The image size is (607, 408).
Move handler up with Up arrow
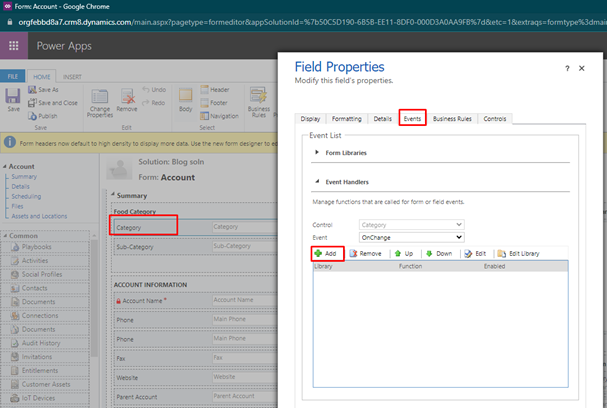click(x=403, y=254)
